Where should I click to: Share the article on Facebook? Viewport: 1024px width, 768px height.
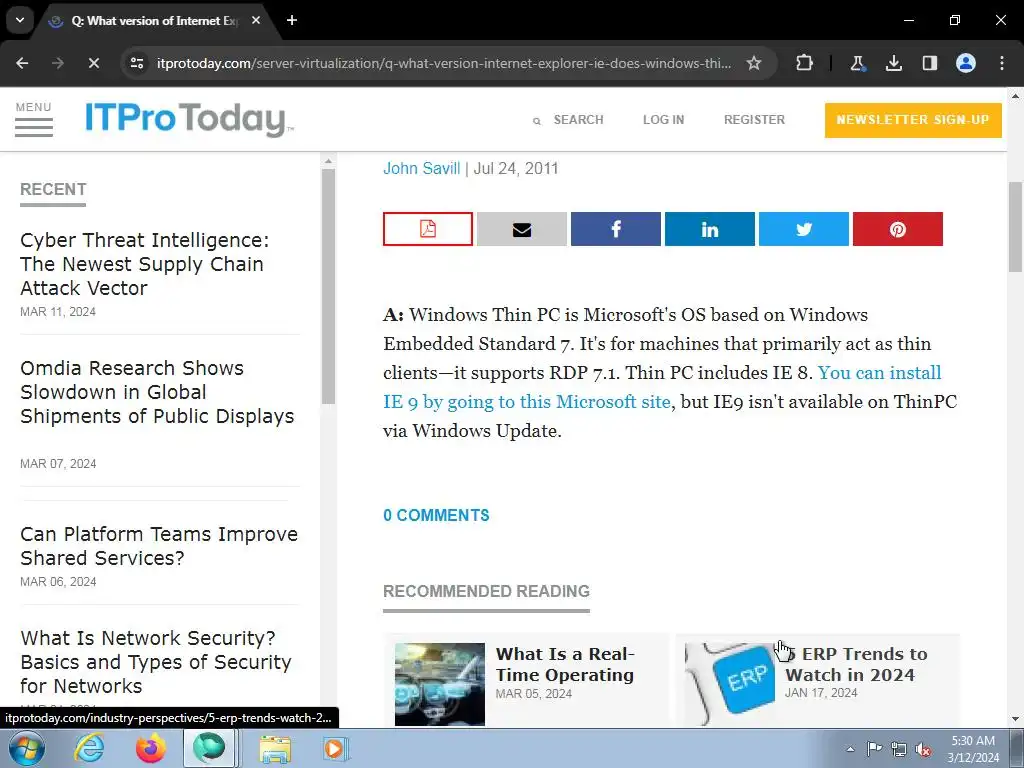(616, 229)
